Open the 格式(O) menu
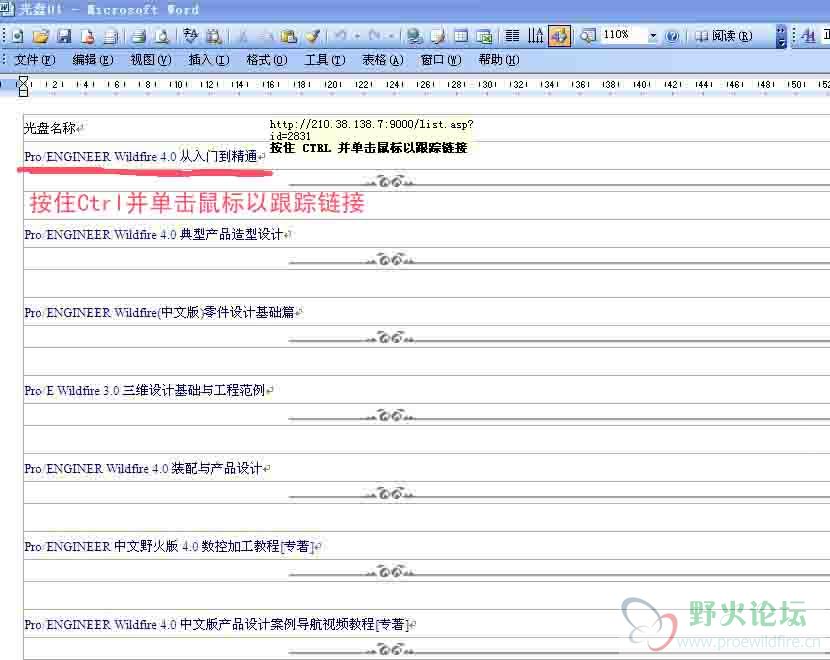This screenshot has height=660, width=830. pos(267,60)
